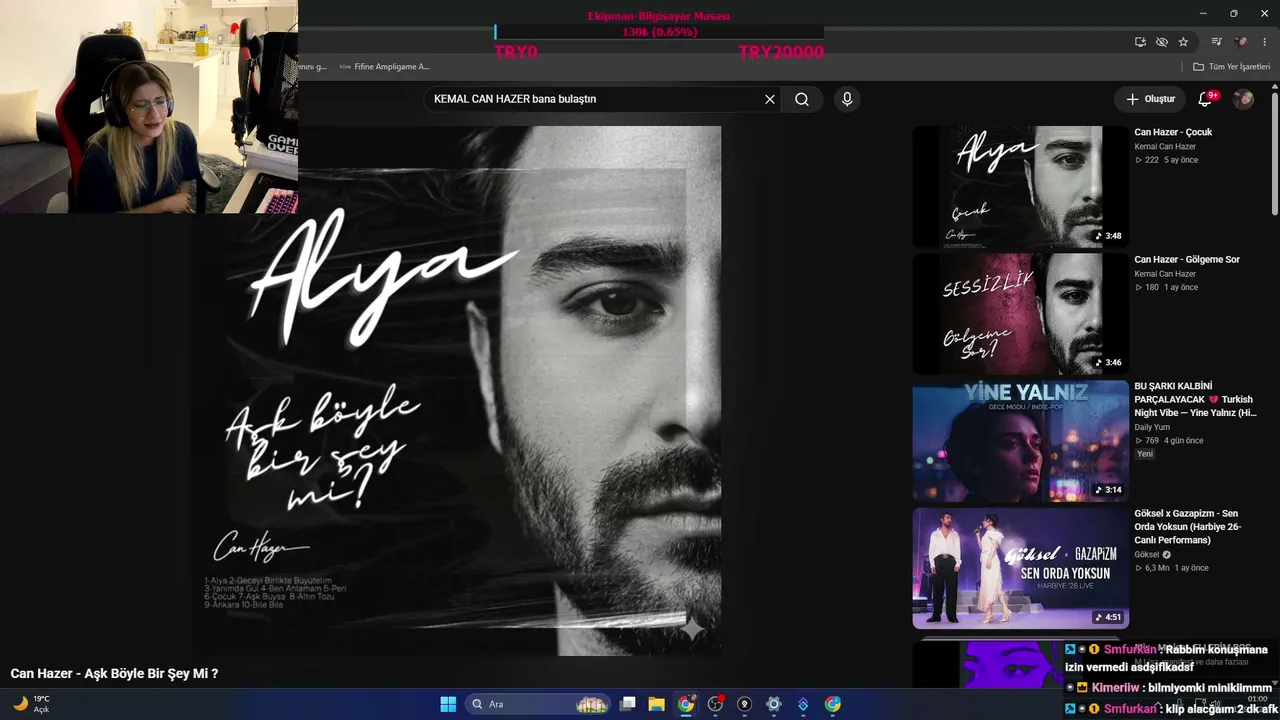
Task: Open Chrome media controls icon
Action: pyautogui.click(x=1217, y=42)
